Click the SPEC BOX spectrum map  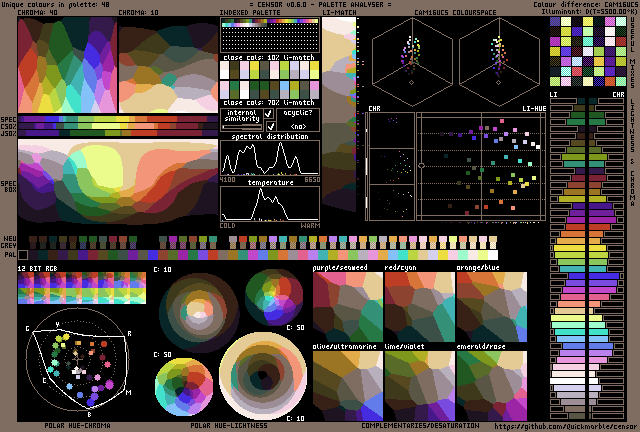point(118,182)
